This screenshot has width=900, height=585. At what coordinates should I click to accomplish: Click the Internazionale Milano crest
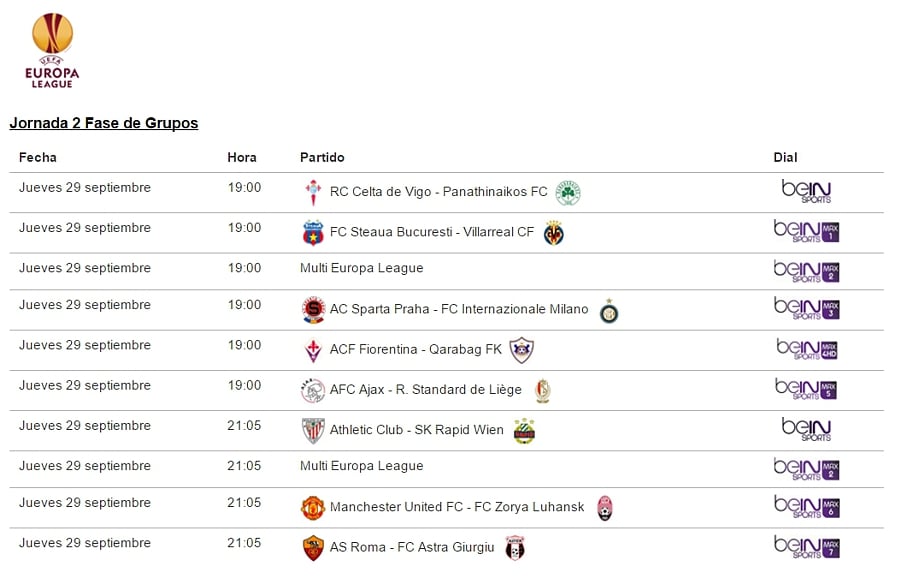tap(609, 311)
